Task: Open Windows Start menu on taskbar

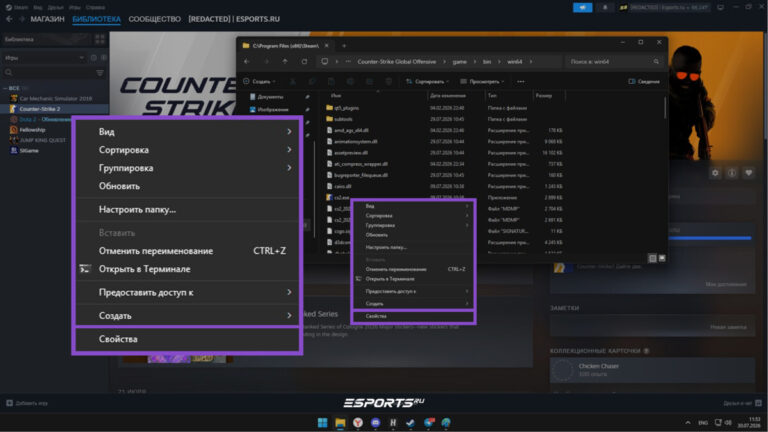Action: point(322,422)
